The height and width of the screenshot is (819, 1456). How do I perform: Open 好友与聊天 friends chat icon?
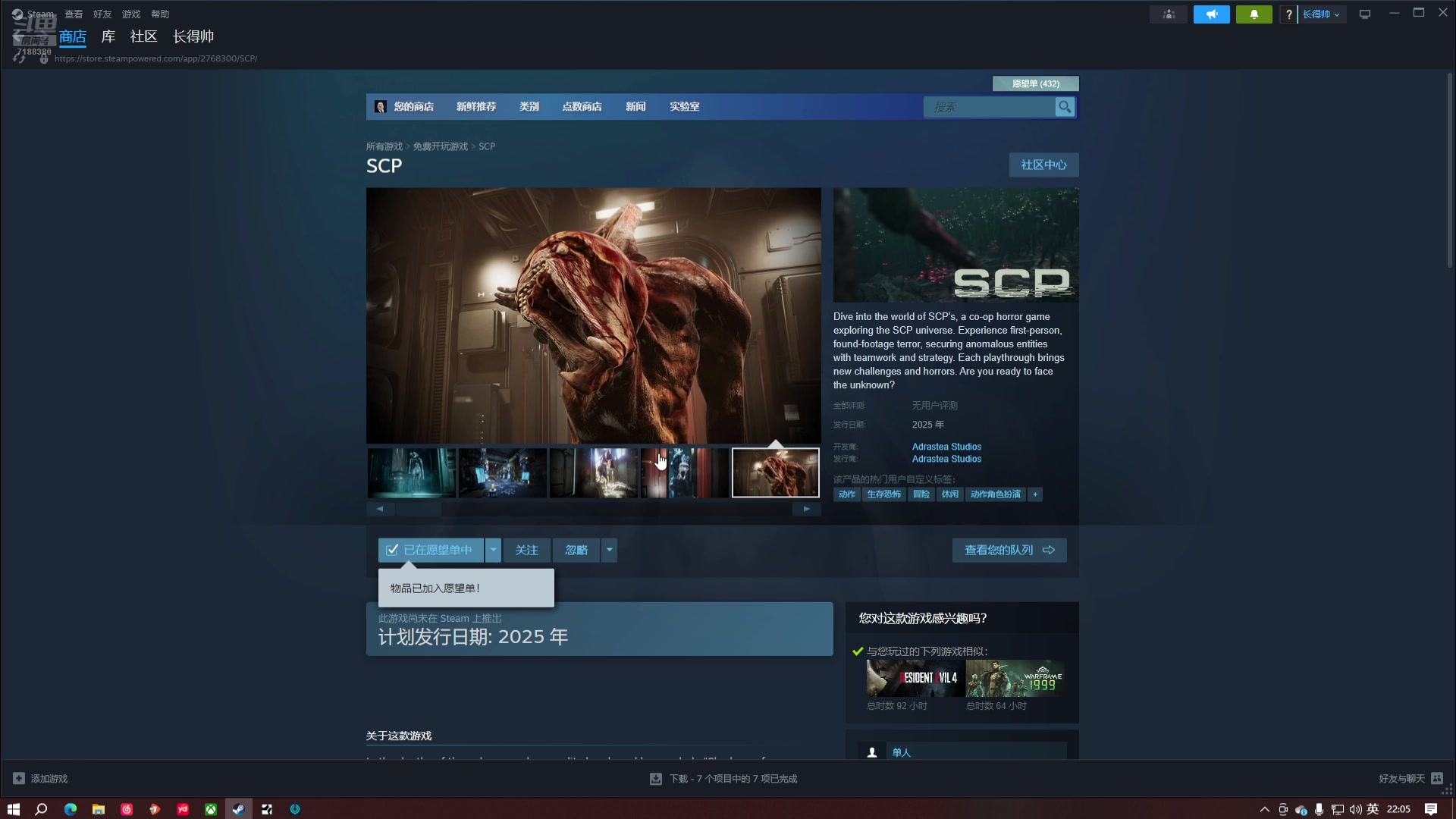click(1437, 779)
